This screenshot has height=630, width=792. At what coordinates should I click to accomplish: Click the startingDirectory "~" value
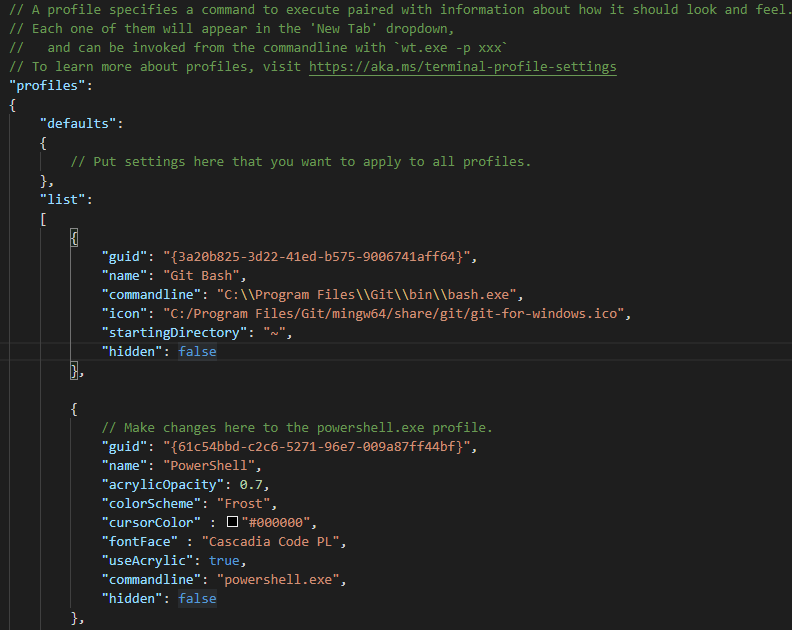click(x=274, y=333)
